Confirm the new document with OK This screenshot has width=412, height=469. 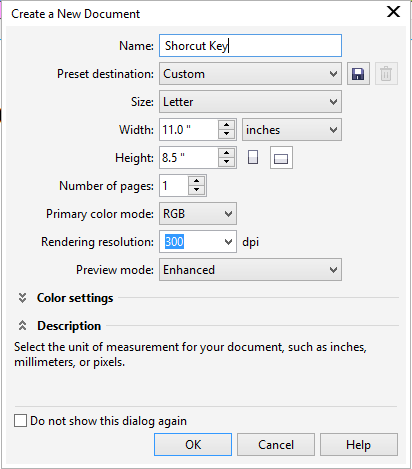[x=193, y=444]
